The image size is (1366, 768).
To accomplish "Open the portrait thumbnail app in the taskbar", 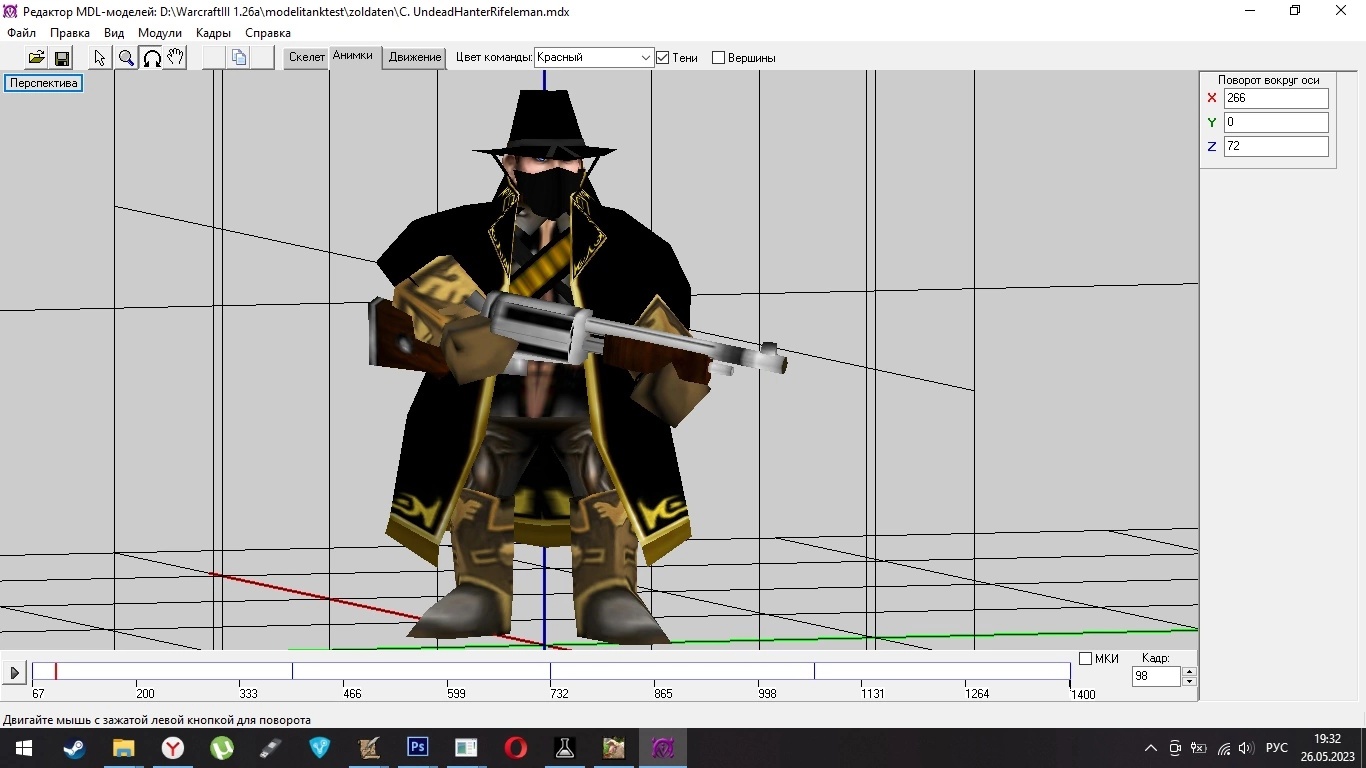I will (613, 748).
